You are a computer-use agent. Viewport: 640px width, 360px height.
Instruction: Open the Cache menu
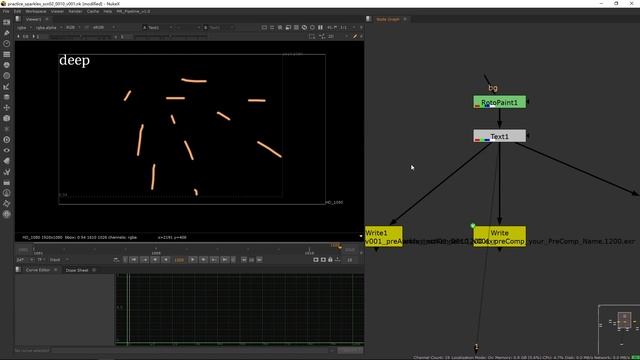click(x=93, y=11)
